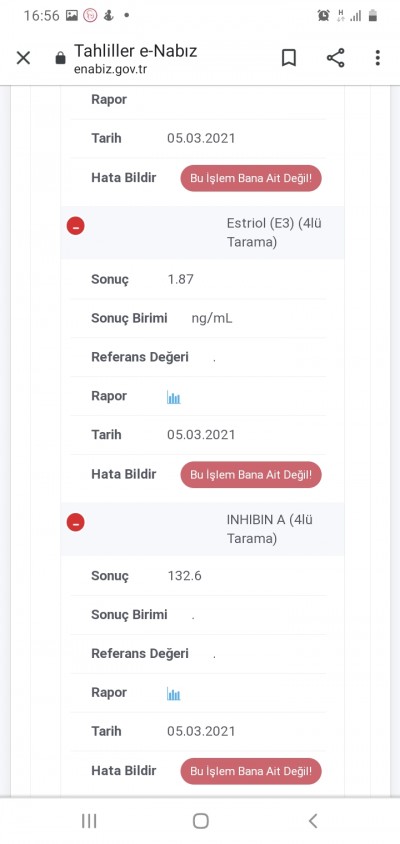The width and height of the screenshot is (400, 844).
Task: Tap the lock icon beside enabiz.gov.tr
Action: [x=61, y=58]
